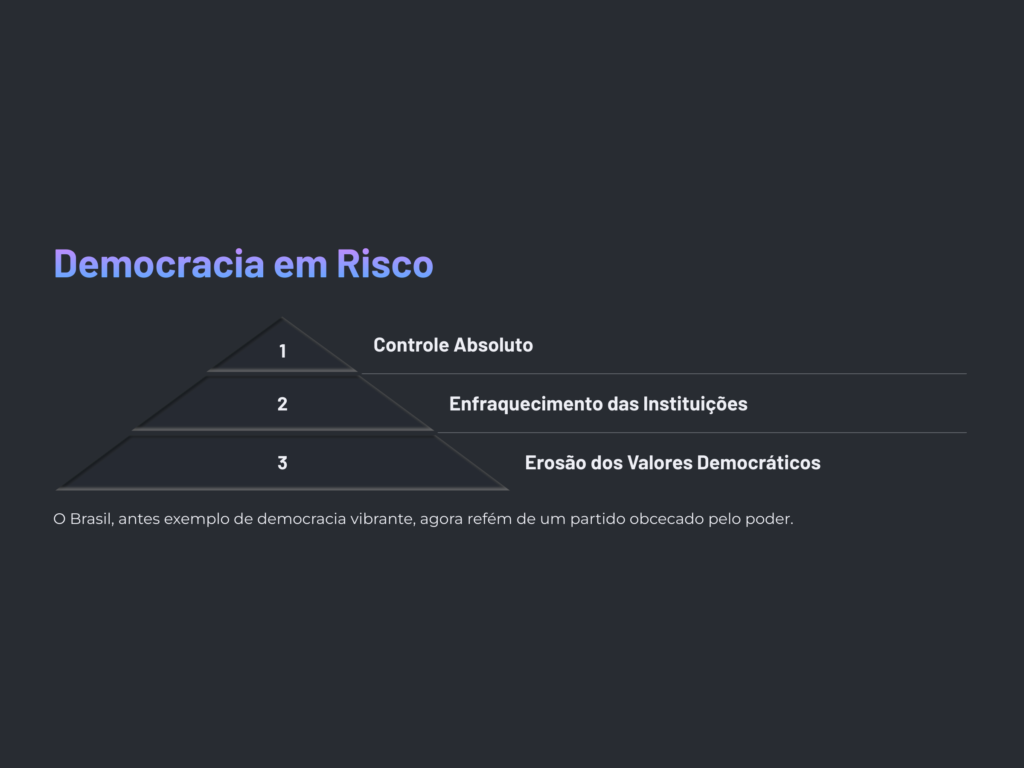Click the word 'Risco' in the title
Viewport: 1024px width, 768px height.
coord(385,264)
